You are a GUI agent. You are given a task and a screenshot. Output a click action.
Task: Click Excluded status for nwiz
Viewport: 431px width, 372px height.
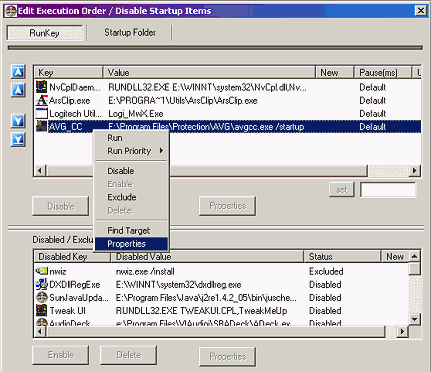click(x=326, y=271)
